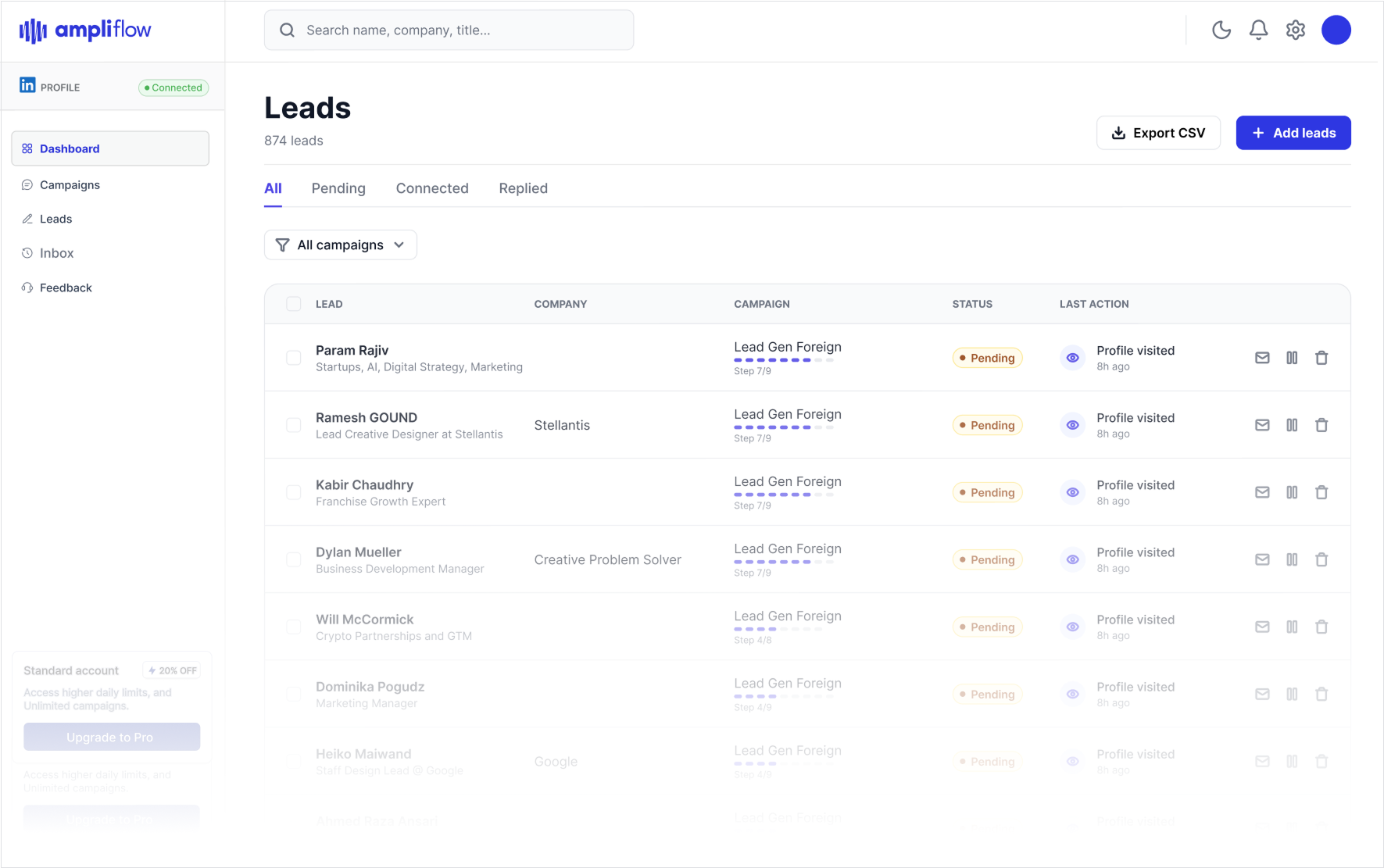
Task: Open the user avatar menu
Action: point(1336,30)
